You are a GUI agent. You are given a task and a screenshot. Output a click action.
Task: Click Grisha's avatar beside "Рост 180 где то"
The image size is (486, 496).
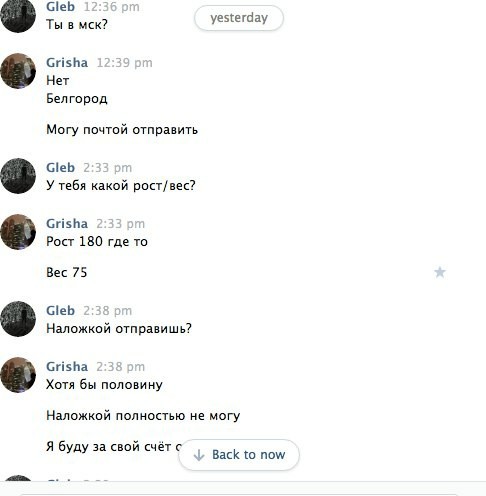18,232
